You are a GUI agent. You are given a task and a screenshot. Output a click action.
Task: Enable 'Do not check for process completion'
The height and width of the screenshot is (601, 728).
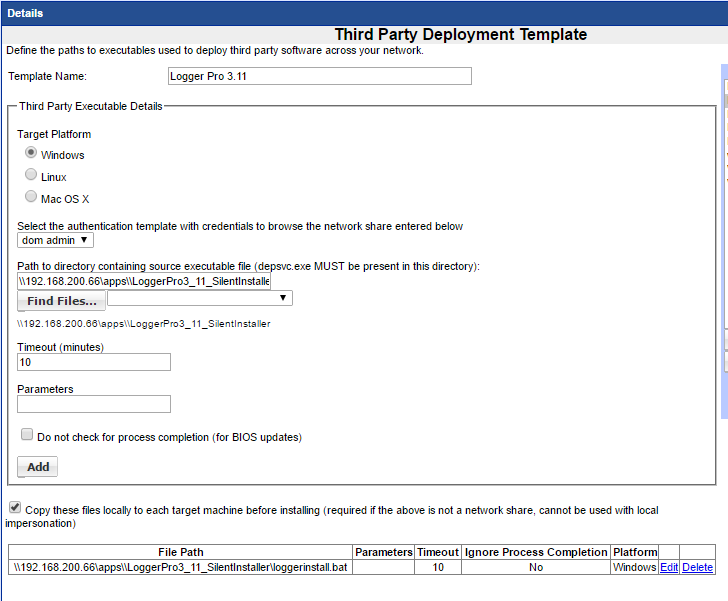coord(27,435)
